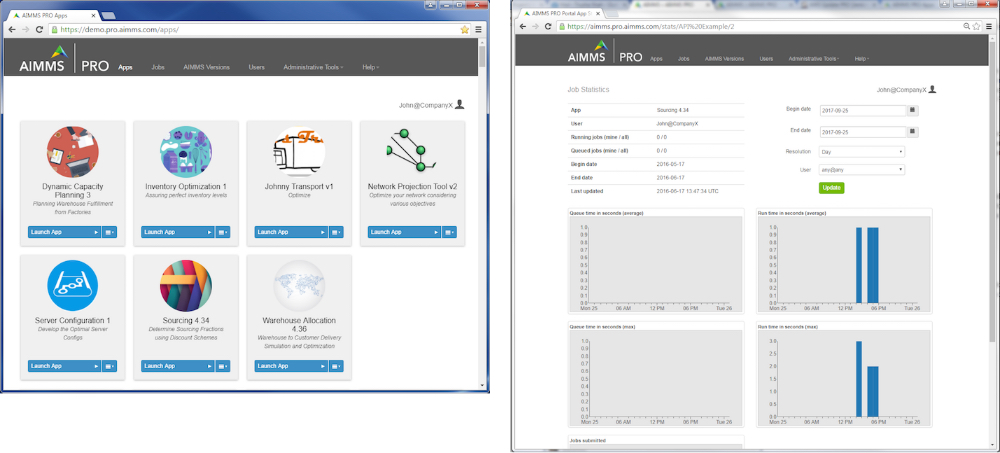Open Chrome menu in right browser window
1000x453 pixels.
pos(989,26)
